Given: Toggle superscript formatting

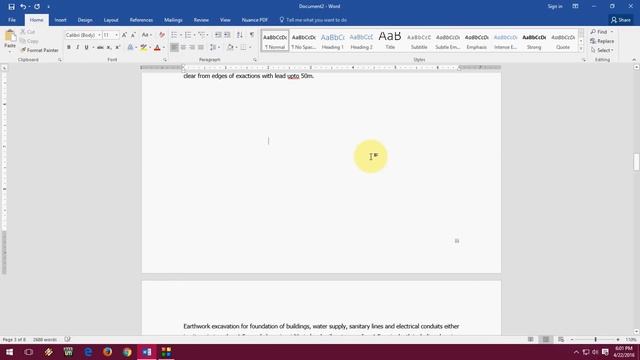Looking at the screenshot, I should click(118, 48).
